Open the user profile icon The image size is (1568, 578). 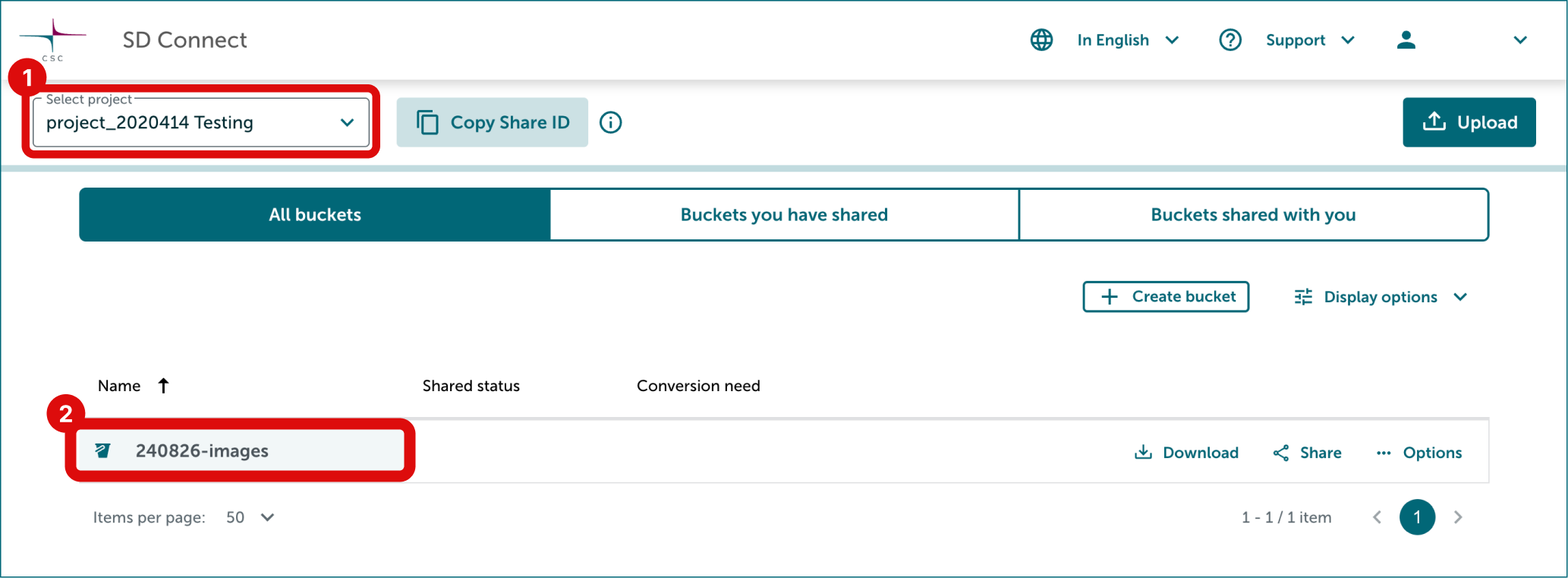pyautogui.click(x=1406, y=39)
